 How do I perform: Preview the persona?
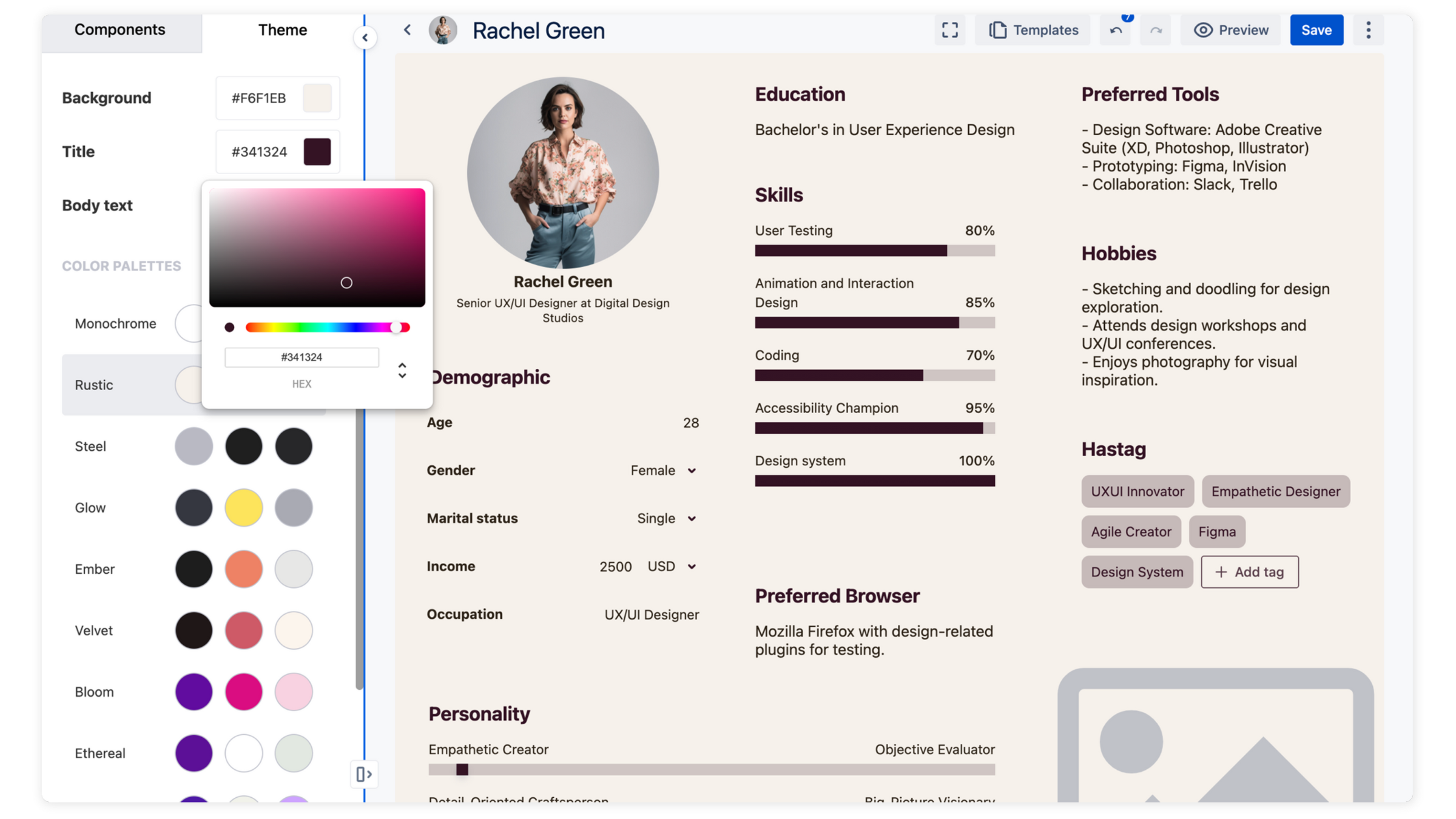[x=1231, y=30]
